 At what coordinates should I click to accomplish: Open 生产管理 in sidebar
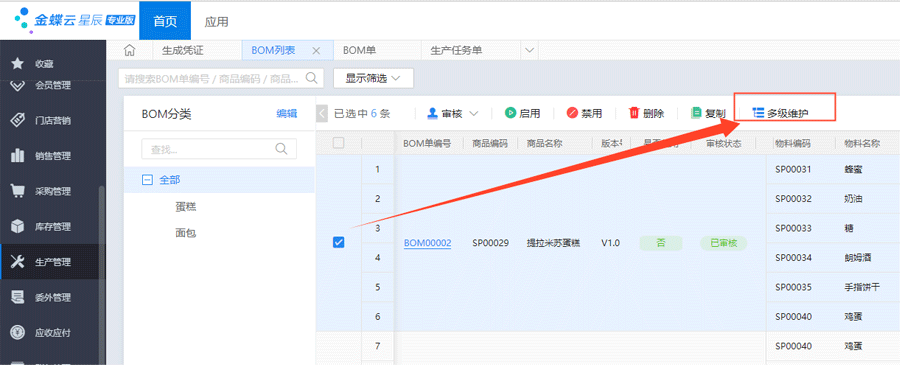coord(53,262)
